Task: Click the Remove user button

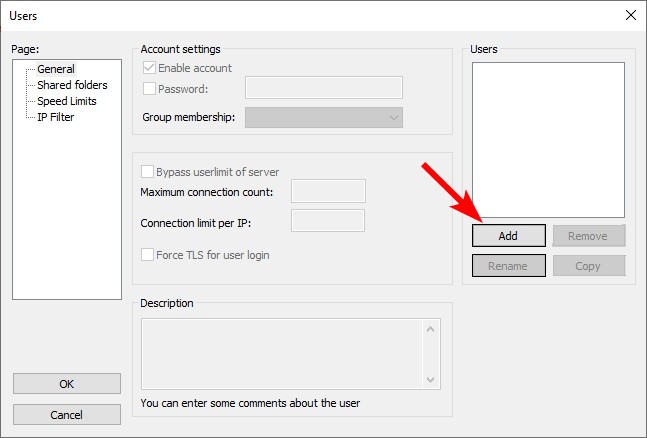Action: tap(589, 236)
